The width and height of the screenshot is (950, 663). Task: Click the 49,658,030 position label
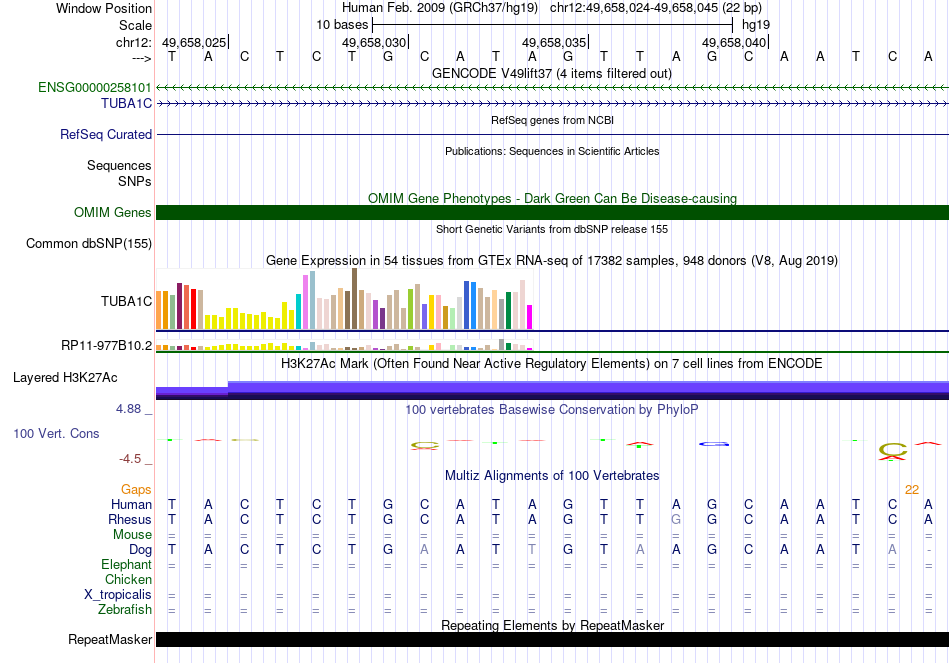(x=374, y=42)
